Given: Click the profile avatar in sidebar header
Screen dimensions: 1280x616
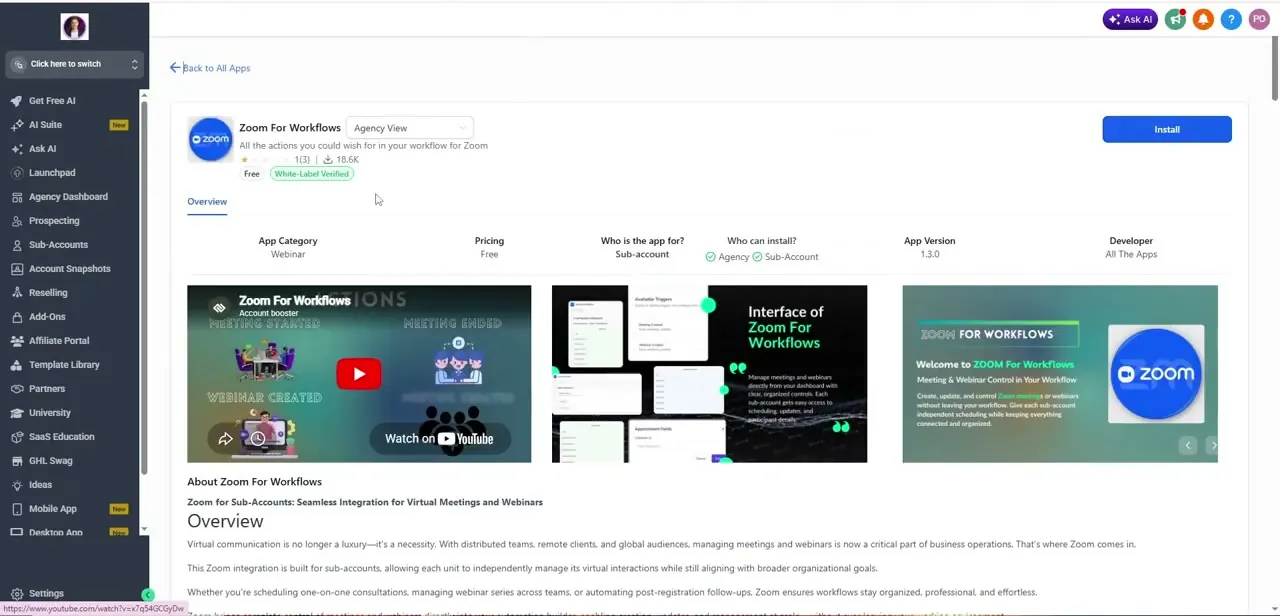Looking at the screenshot, I should (74, 27).
